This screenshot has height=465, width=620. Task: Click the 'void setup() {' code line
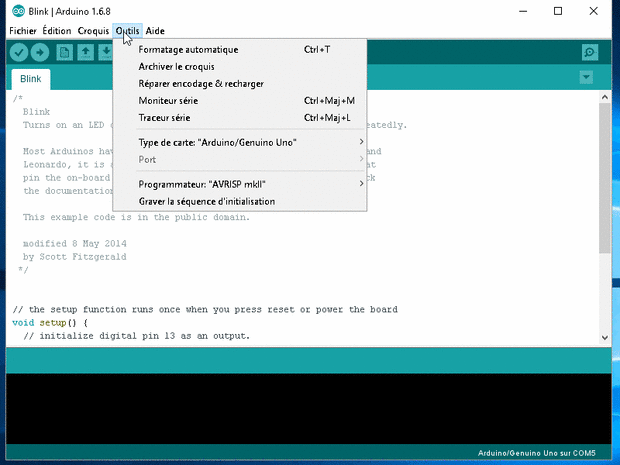50,323
